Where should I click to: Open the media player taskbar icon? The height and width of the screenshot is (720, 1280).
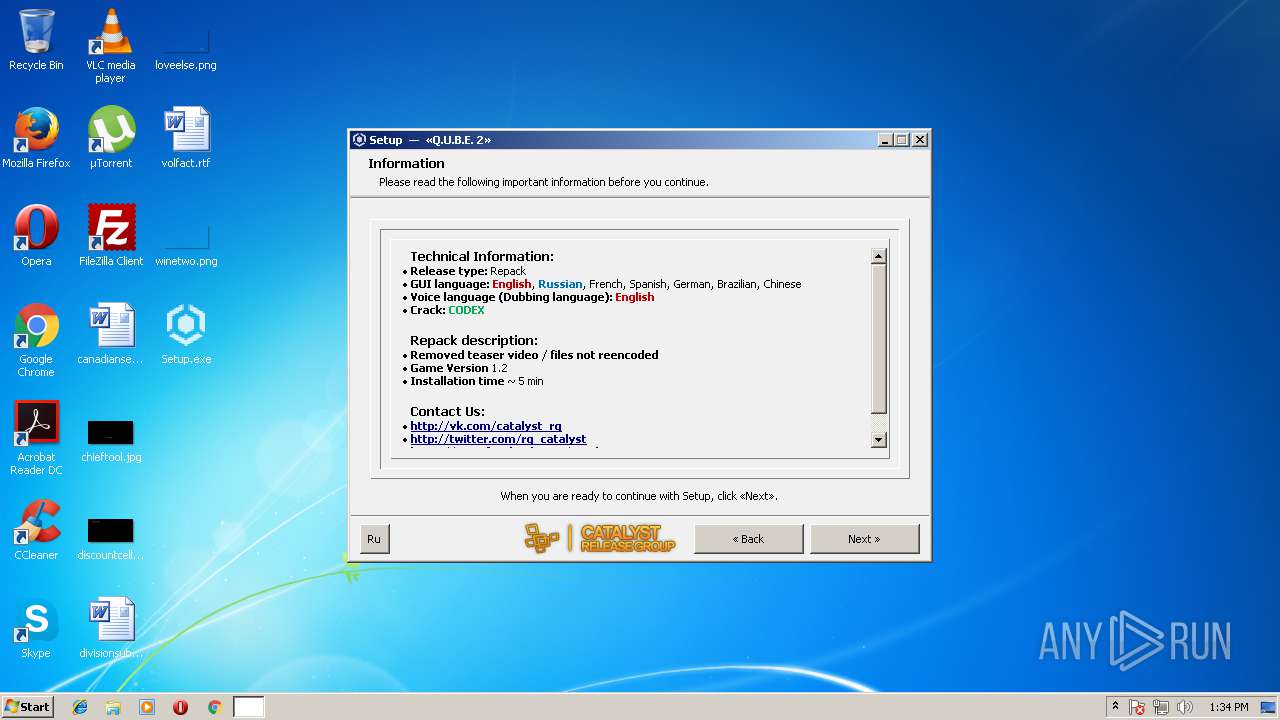[147, 707]
